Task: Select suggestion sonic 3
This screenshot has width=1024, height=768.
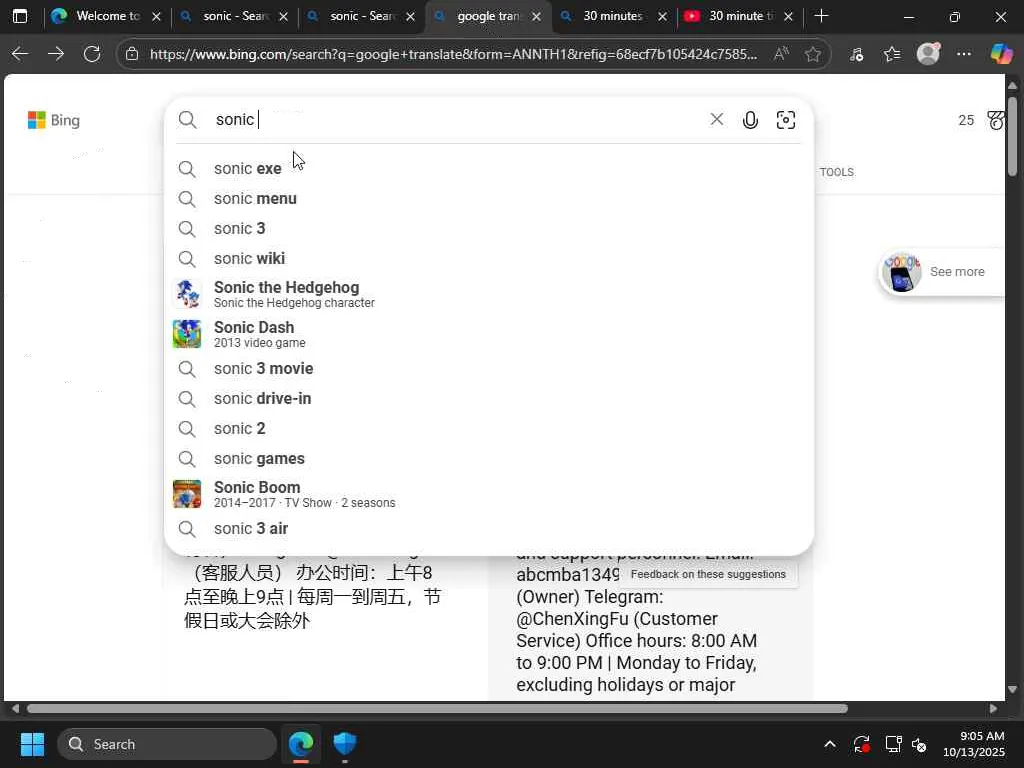Action: [488, 229]
